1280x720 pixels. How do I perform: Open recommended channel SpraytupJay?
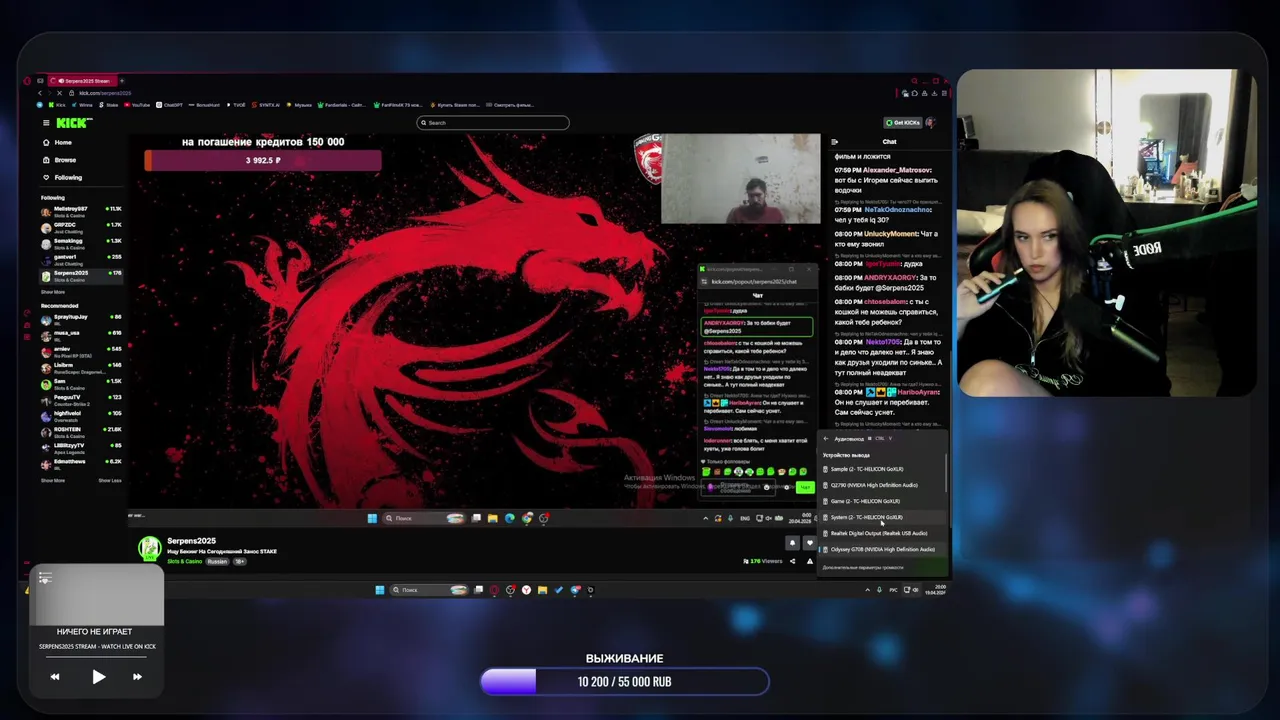[81, 318]
